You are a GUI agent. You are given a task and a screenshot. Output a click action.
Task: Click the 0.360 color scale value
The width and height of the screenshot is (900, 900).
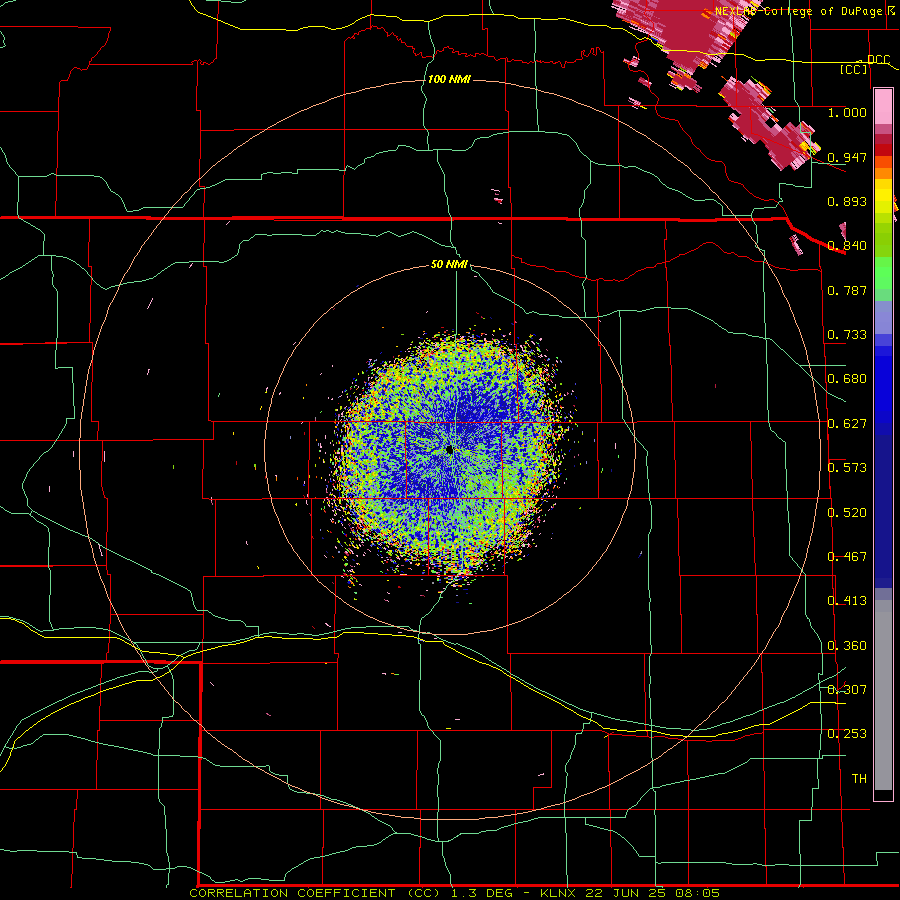[847, 646]
